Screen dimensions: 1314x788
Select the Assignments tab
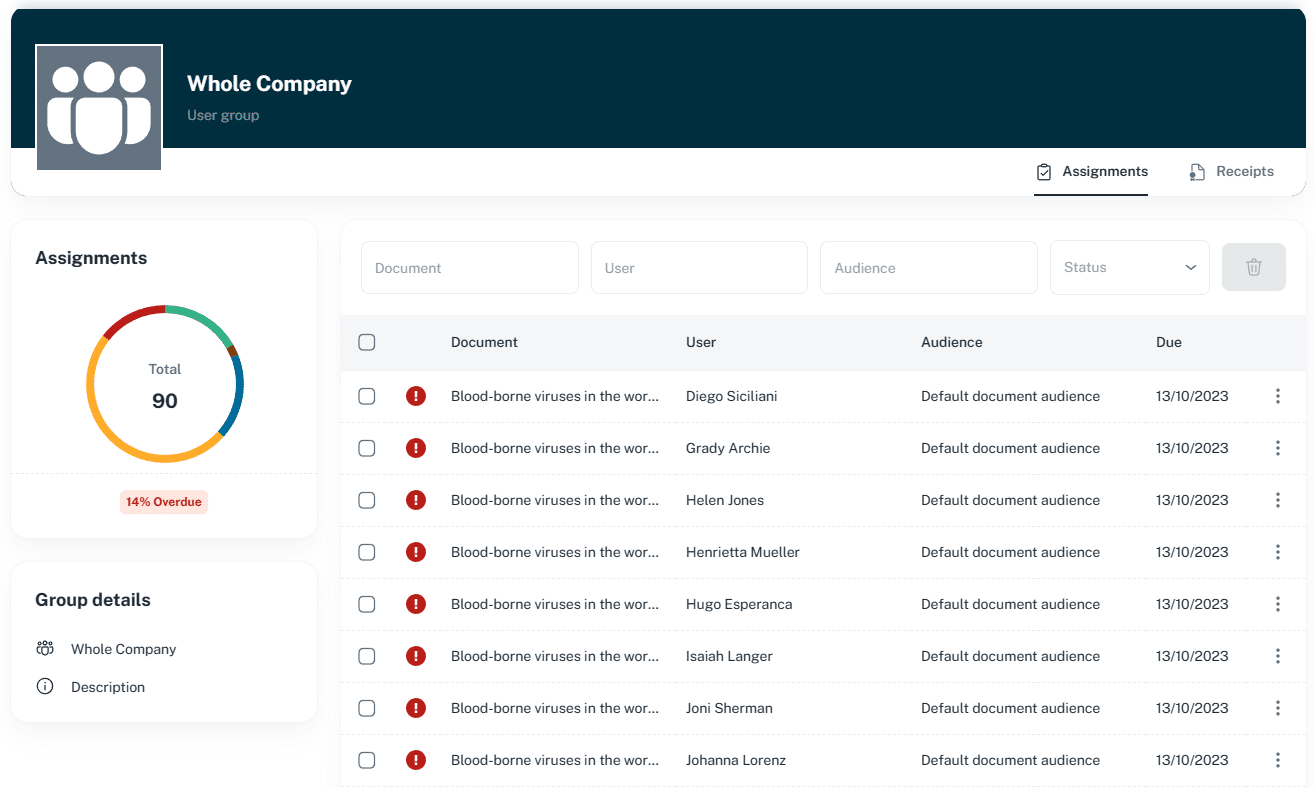pos(1091,171)
